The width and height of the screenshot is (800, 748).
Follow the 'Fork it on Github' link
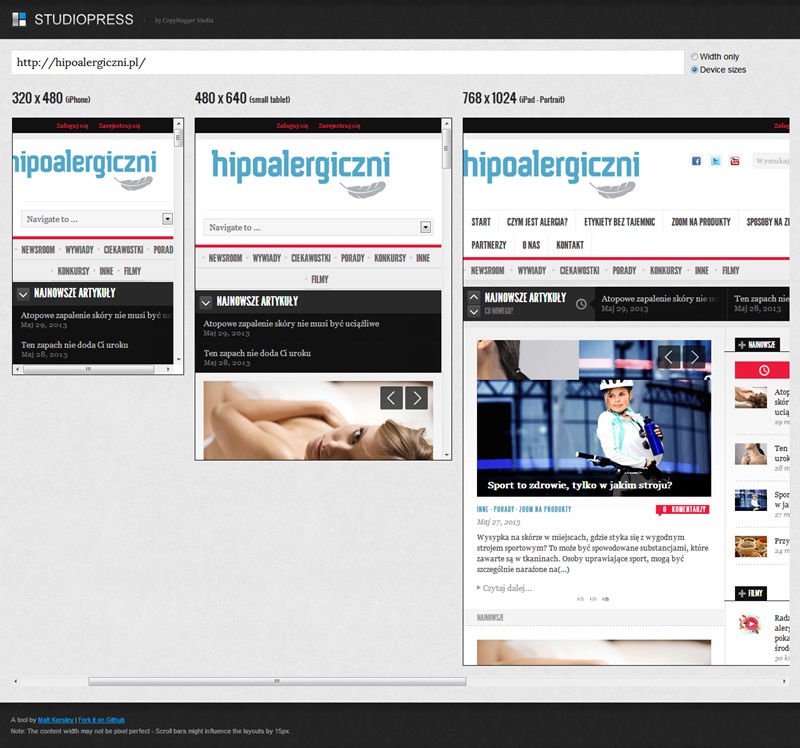pyautogui.click(x=103, y=720)
